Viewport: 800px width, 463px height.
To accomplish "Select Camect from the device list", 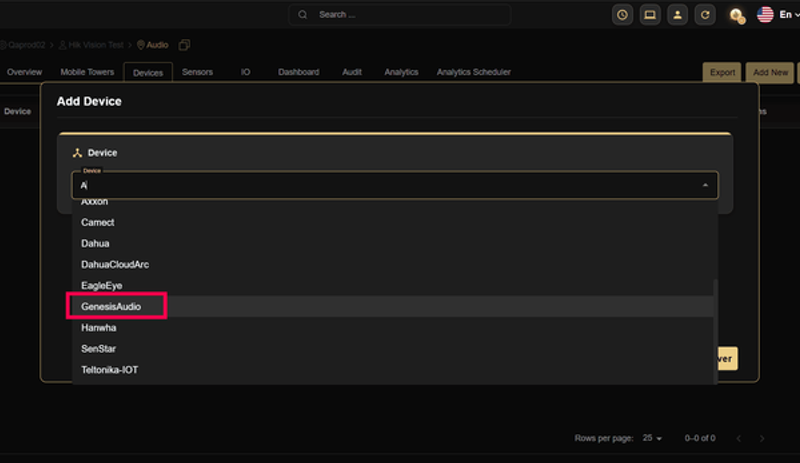I will coord(394,222).
